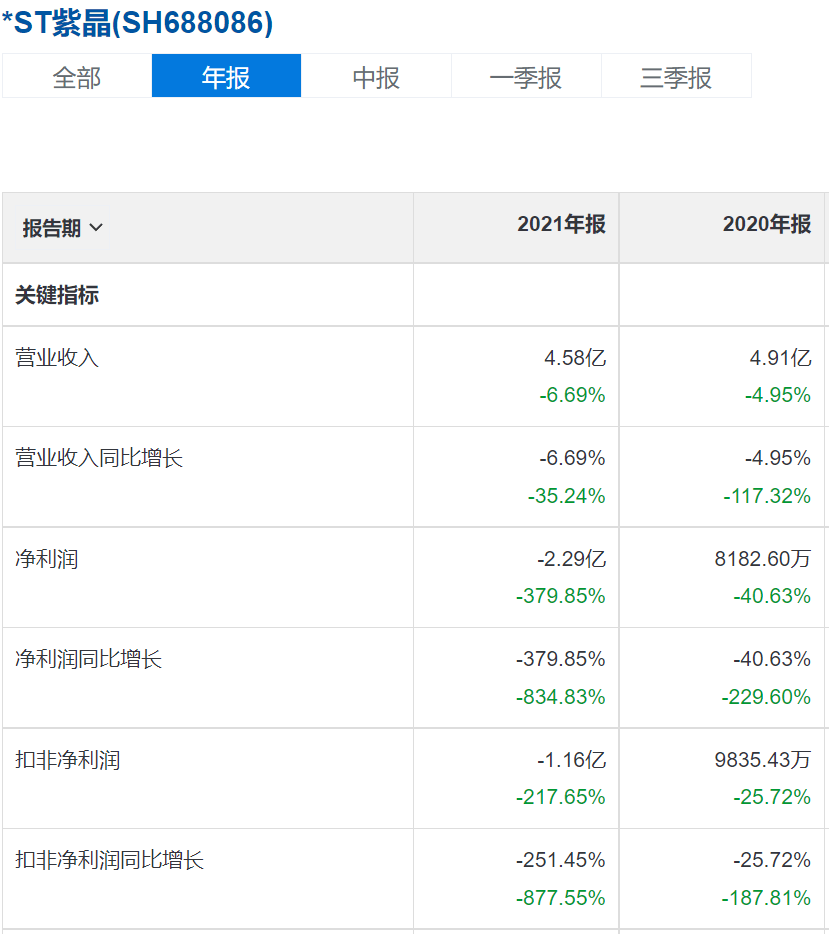This screenshot has height=934, width=829.
Task: Click the -2.29亿 net profit value
Action: click(x=570, y=559)
